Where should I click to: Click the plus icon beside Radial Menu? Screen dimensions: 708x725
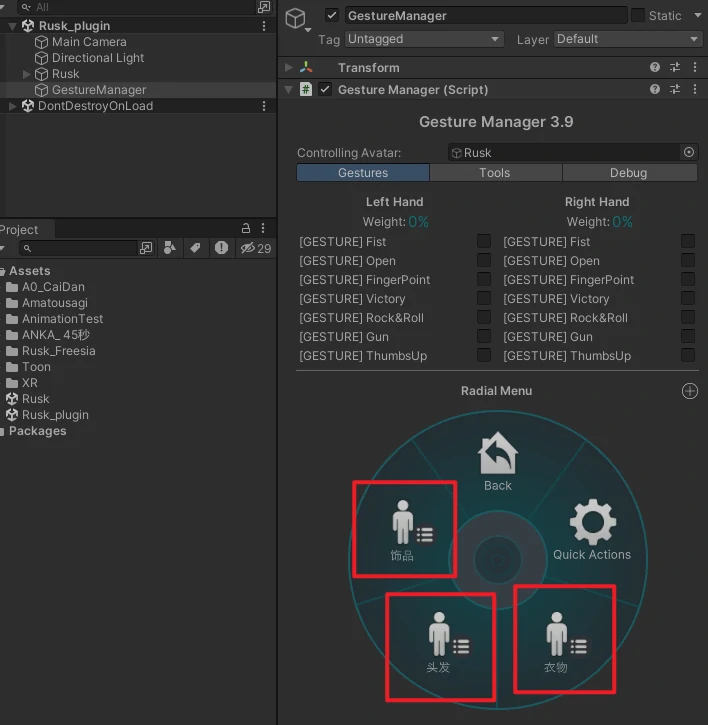coord(690,391)
